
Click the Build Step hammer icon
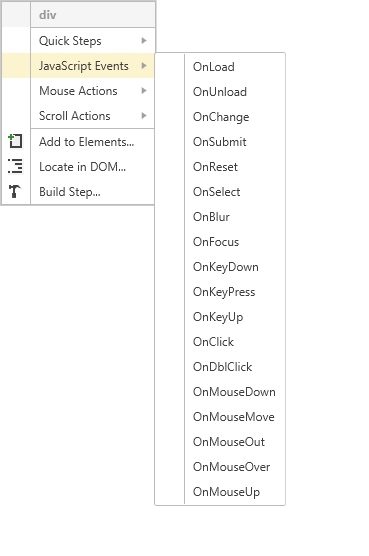pos(15,191)
